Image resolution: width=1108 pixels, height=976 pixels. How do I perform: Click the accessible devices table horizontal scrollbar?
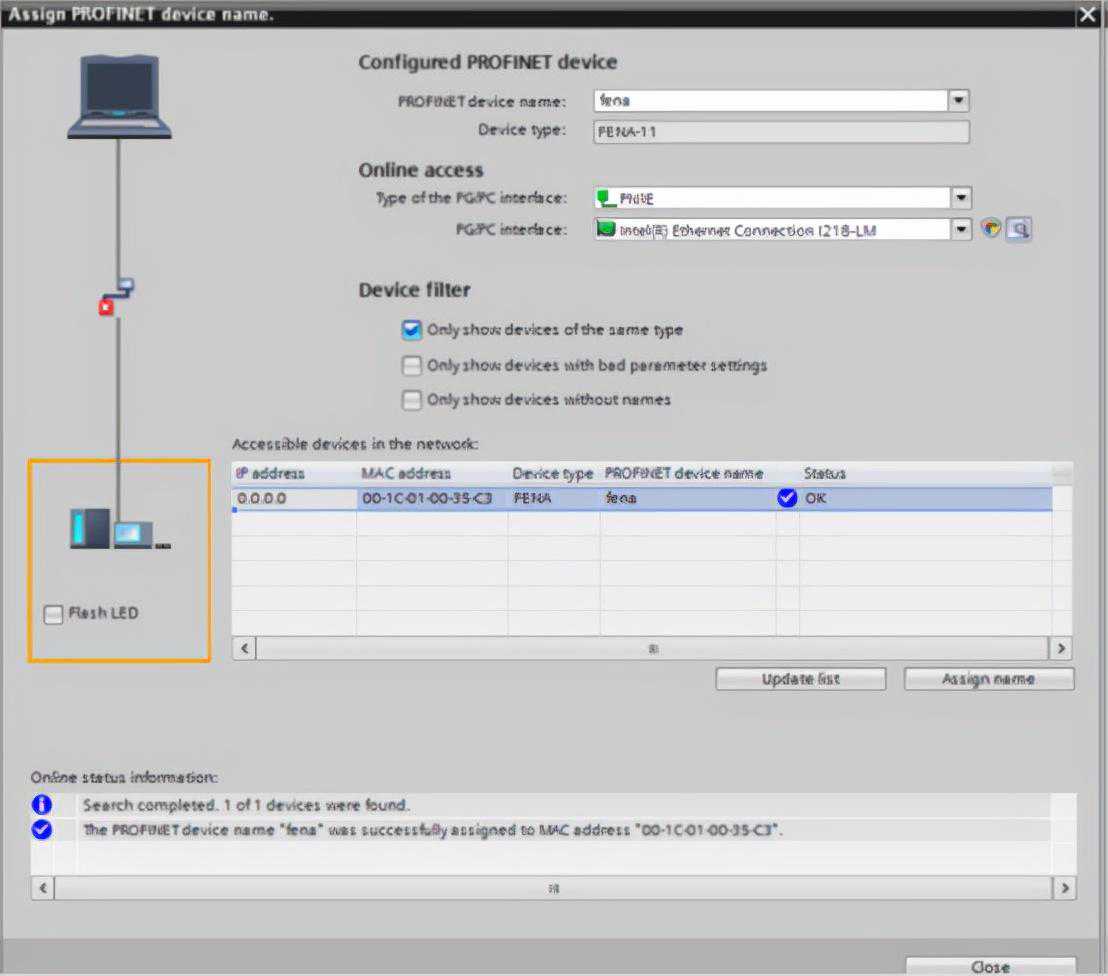652,648
